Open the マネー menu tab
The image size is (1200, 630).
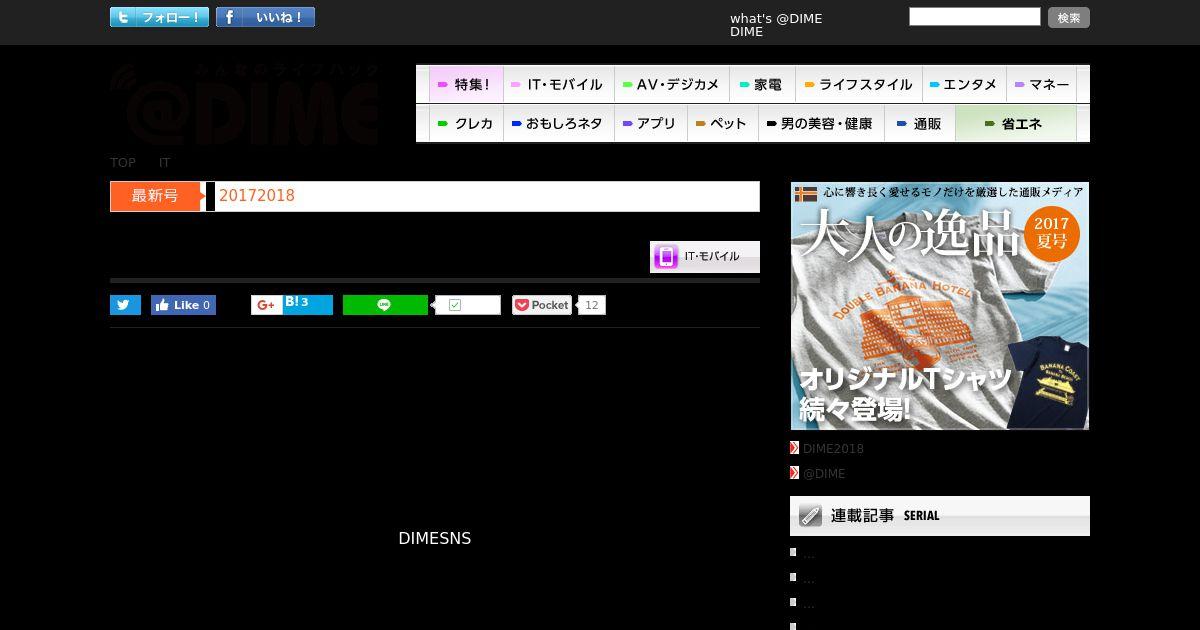pos(1041,84)
